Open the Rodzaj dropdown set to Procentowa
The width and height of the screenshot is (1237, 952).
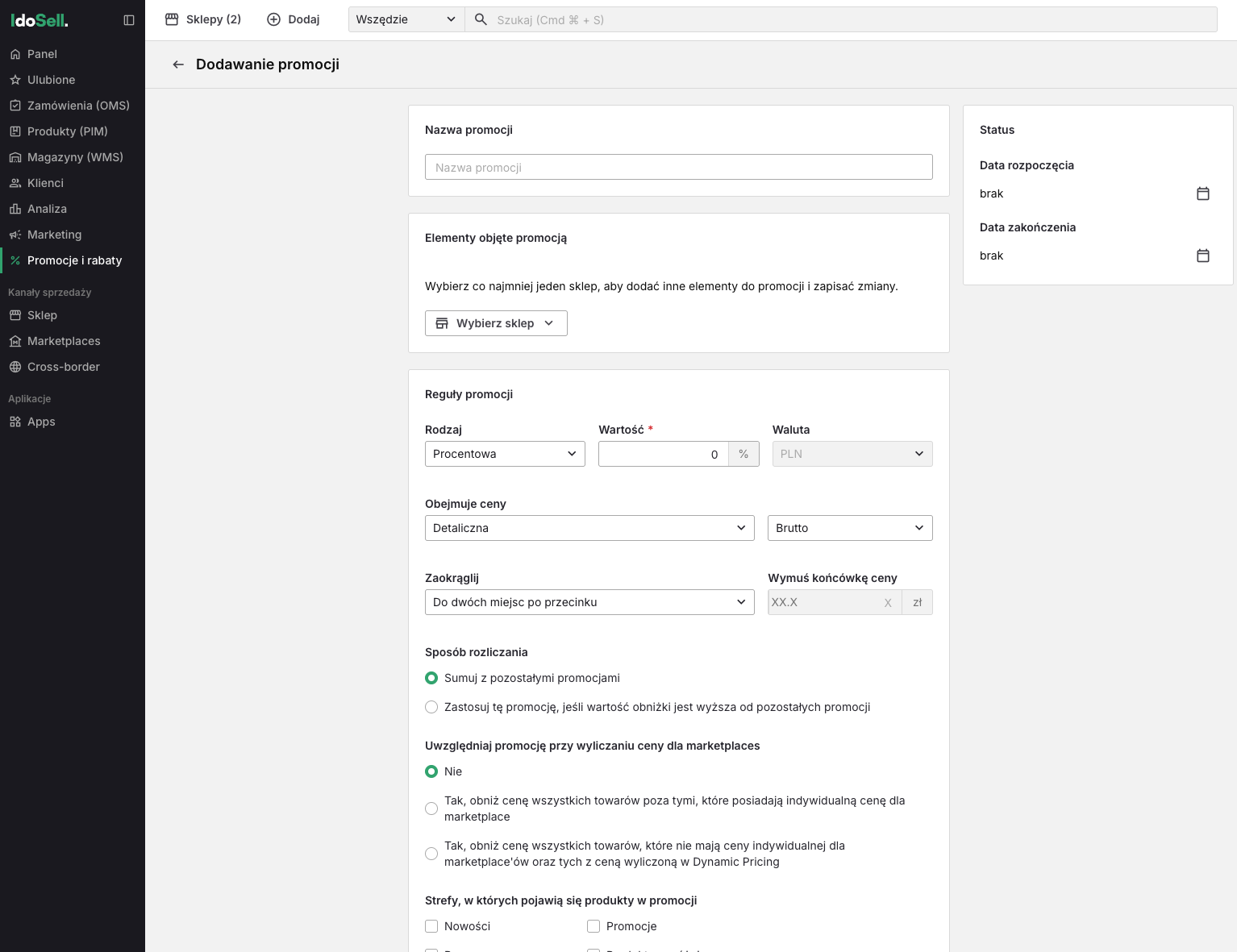click(x=505, y=454)
